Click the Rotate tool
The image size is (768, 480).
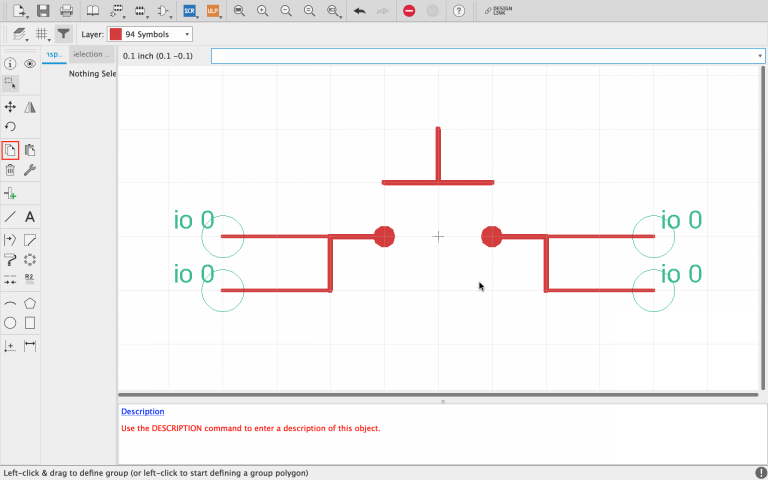tap(10, 127)
